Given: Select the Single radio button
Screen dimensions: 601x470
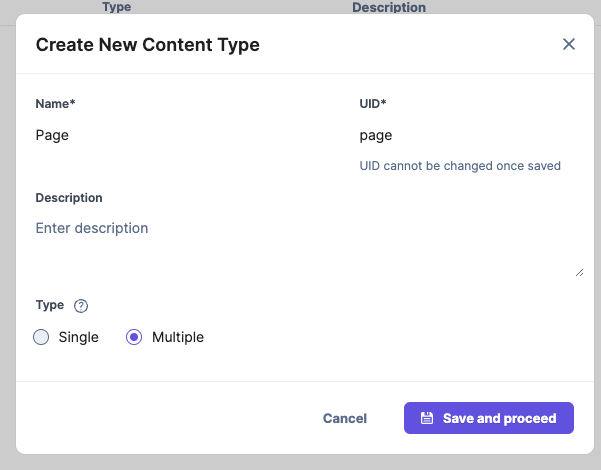Looking at the screenshot, I should [41, 337].
